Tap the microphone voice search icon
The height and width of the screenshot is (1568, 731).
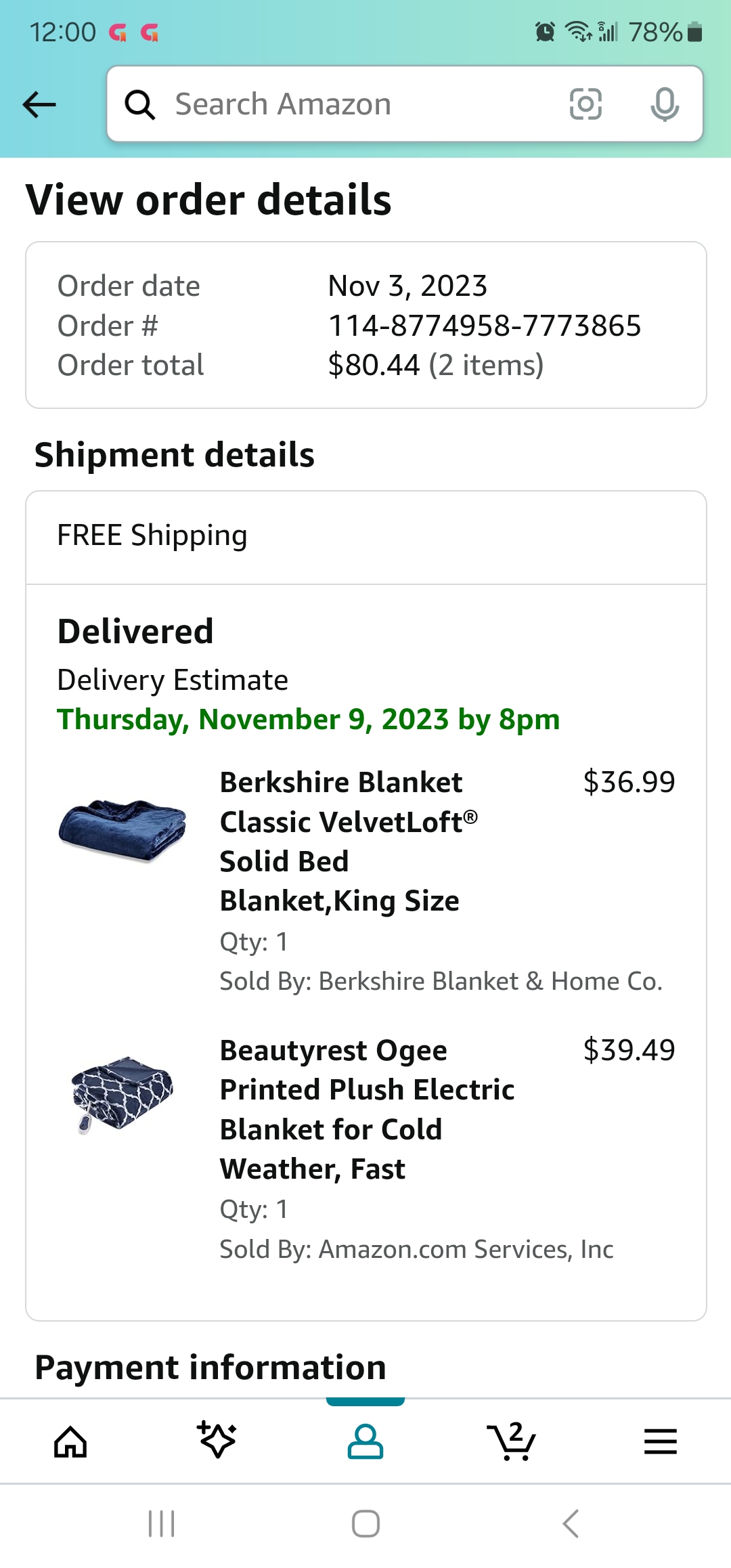pos(665,104)
